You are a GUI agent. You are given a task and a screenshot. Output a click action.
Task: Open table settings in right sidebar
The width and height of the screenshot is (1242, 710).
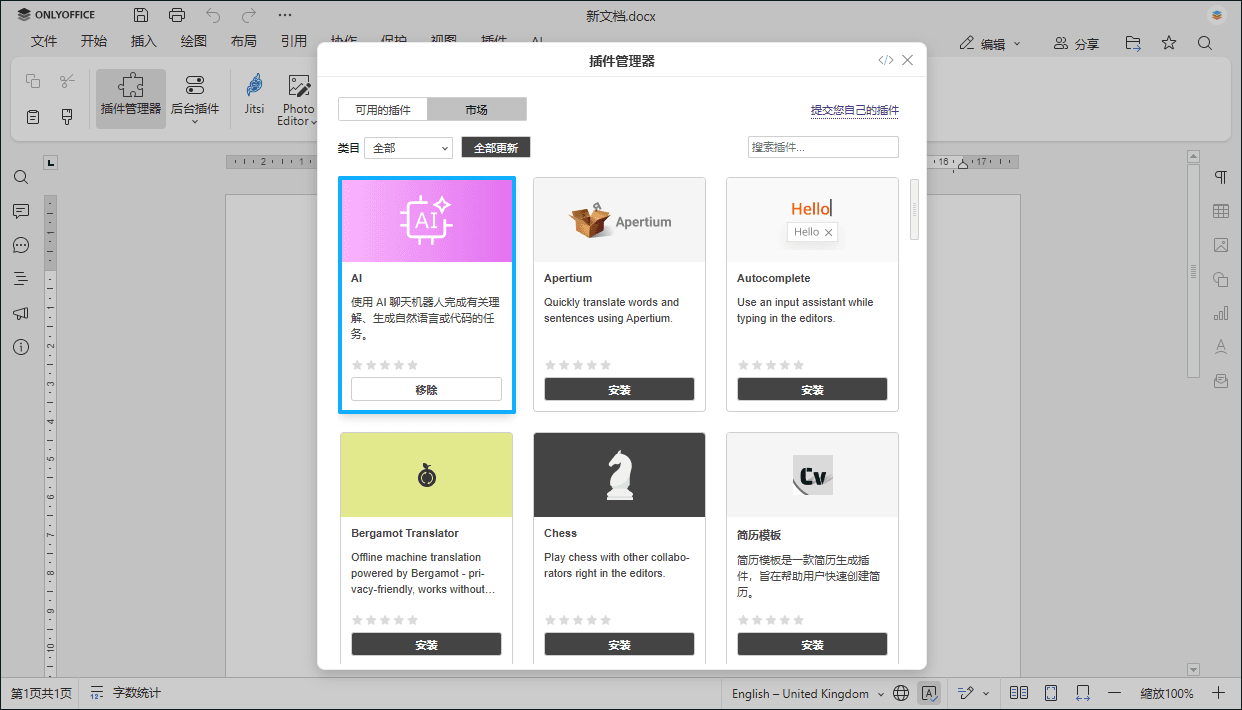pyautogui.click(x=1220, y=211)
